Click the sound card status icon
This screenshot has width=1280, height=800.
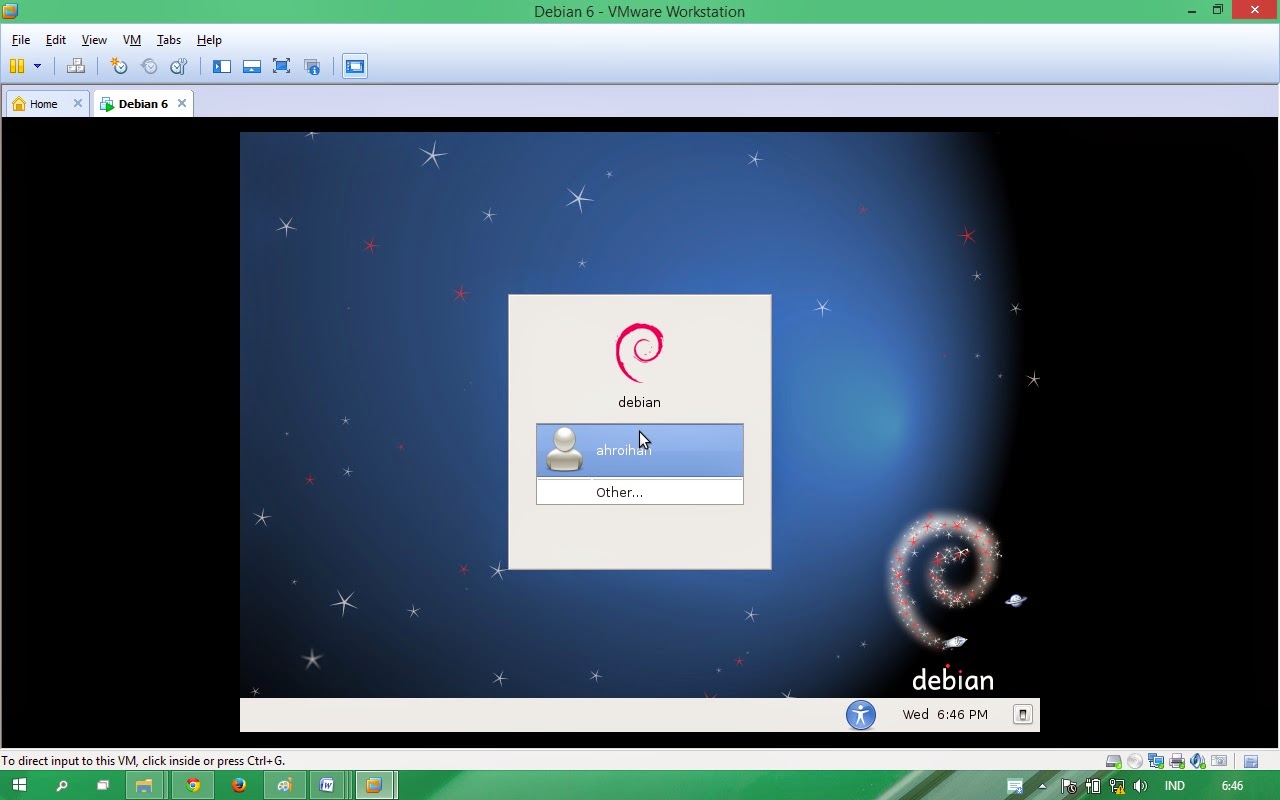point(1198,761)
